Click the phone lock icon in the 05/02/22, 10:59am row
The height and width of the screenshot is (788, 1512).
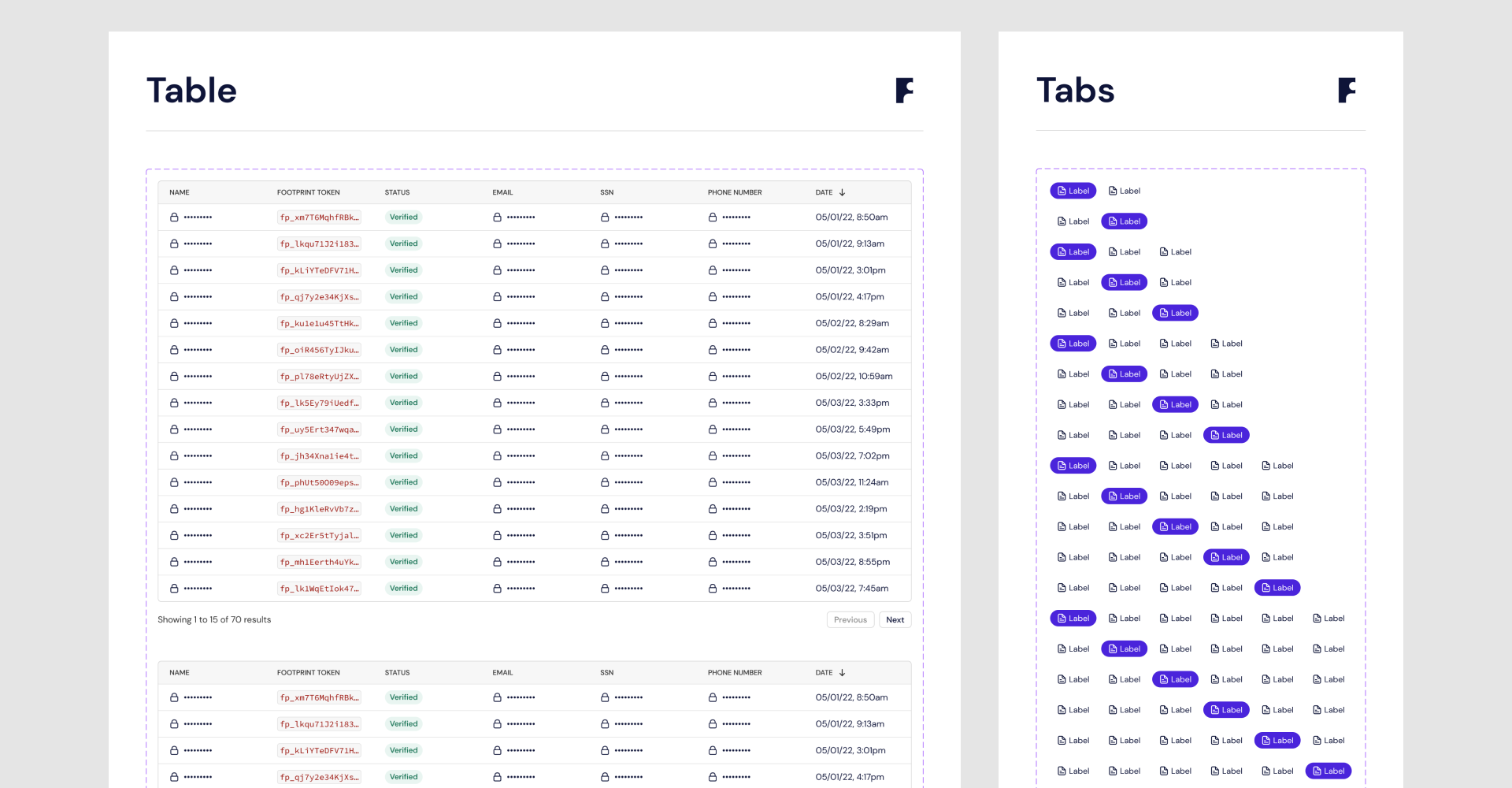pyautogui.click(x=713, y=376)
